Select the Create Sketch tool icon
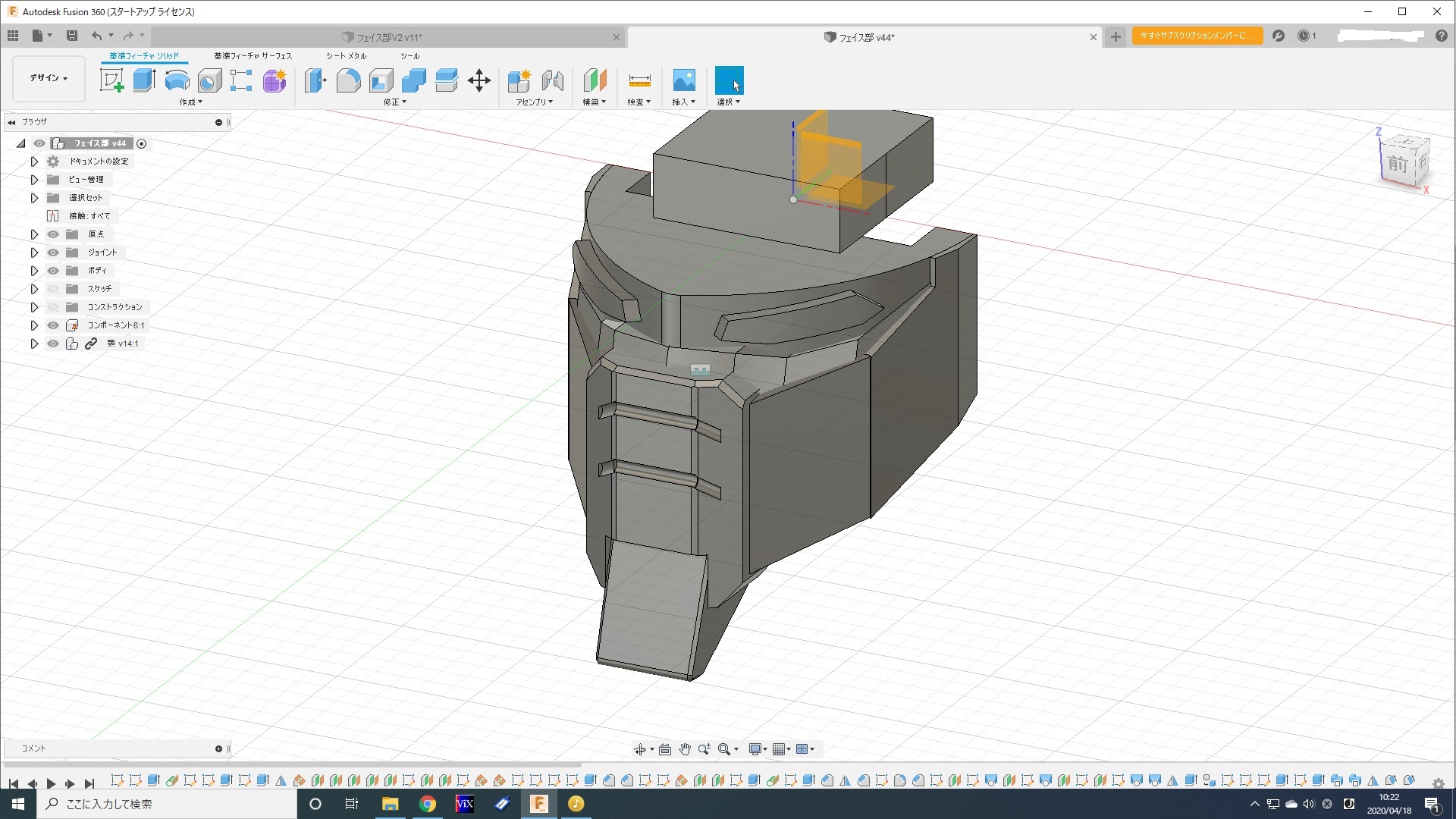 coord(111,80)
